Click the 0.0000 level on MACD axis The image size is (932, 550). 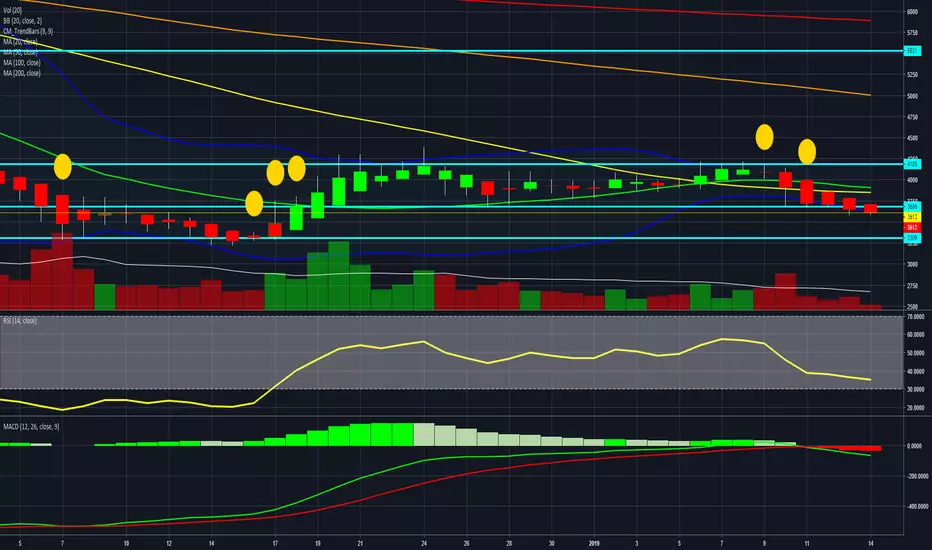[x=916, y=446]
